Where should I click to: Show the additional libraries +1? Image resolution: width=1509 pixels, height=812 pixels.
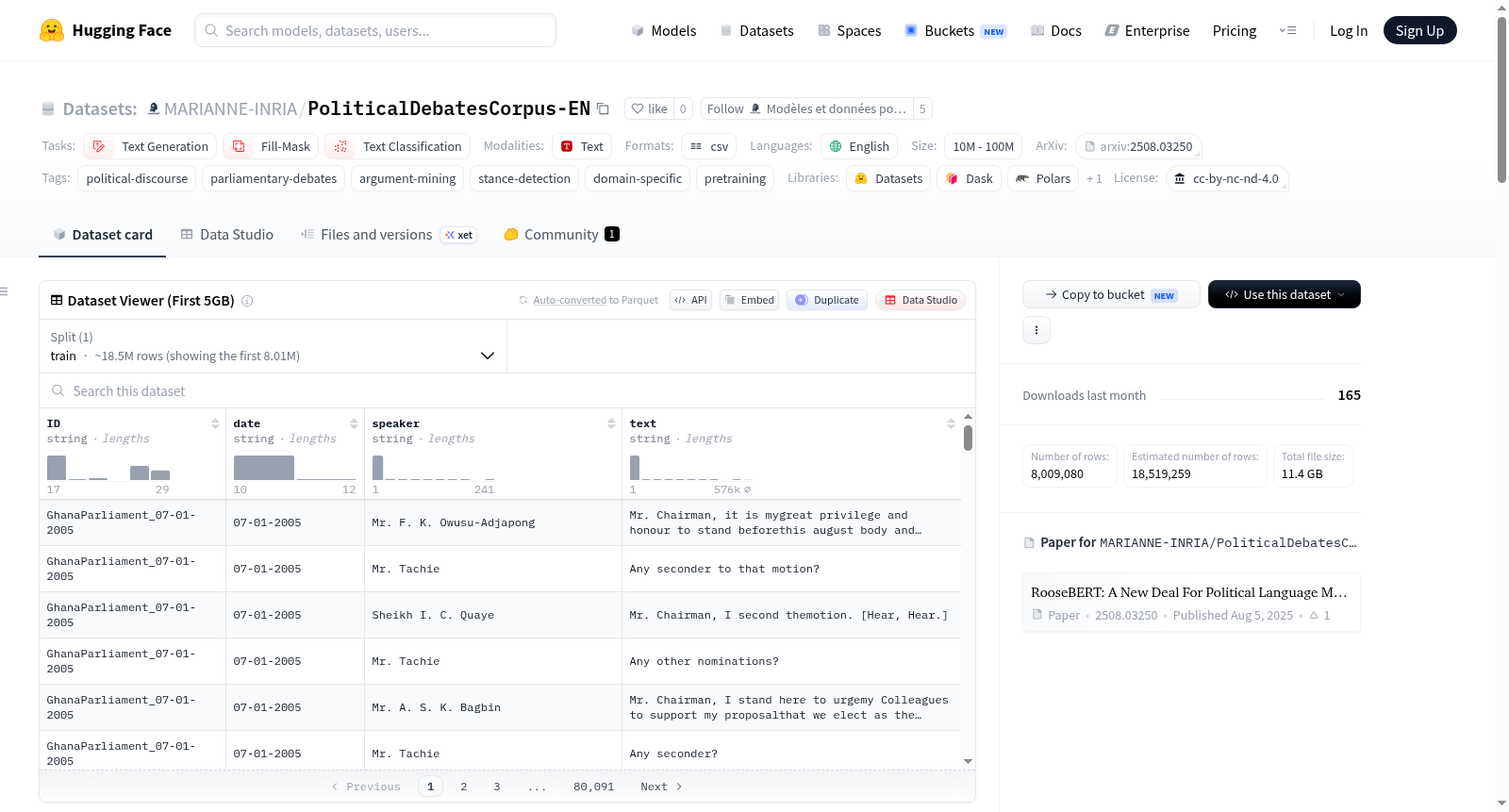tap(1094, 179)
